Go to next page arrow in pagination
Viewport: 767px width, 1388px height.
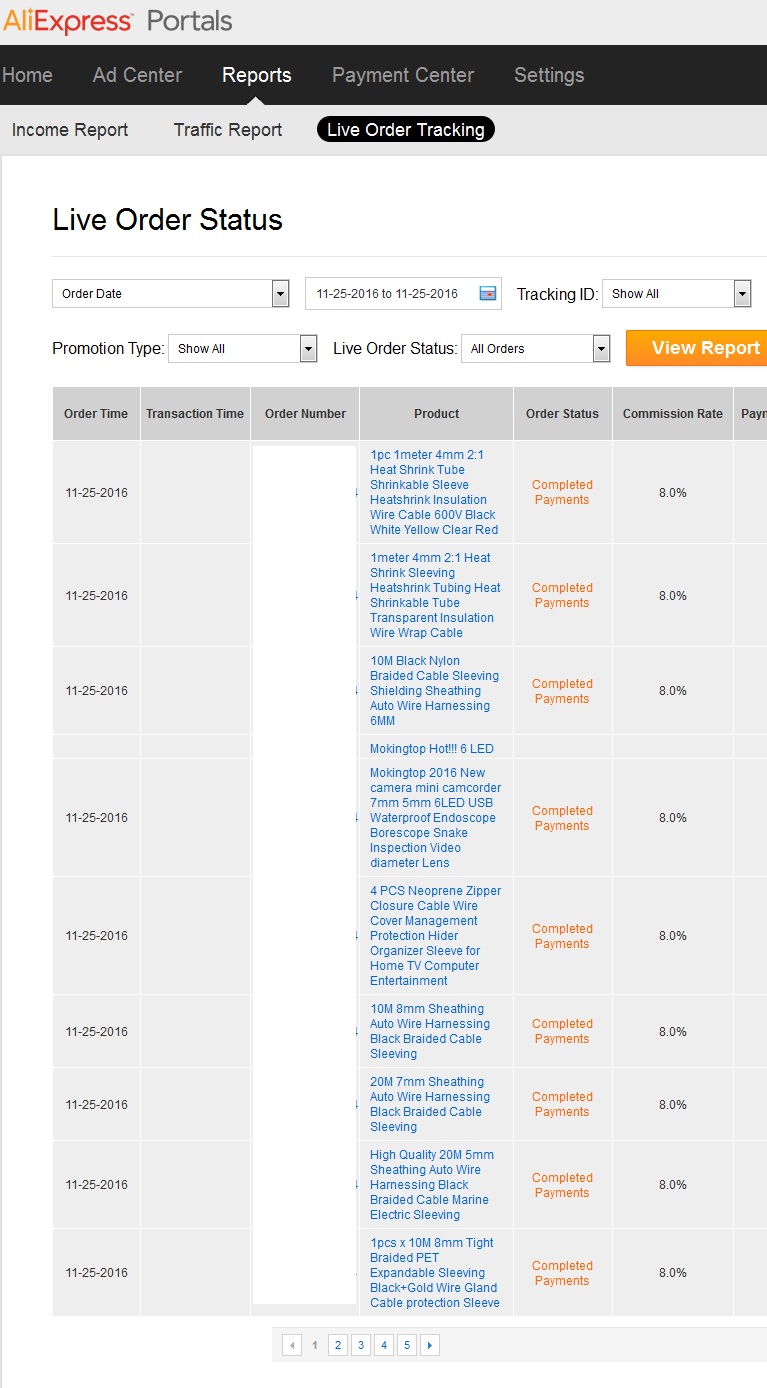pyautogui.click(x=430, y=1345)
